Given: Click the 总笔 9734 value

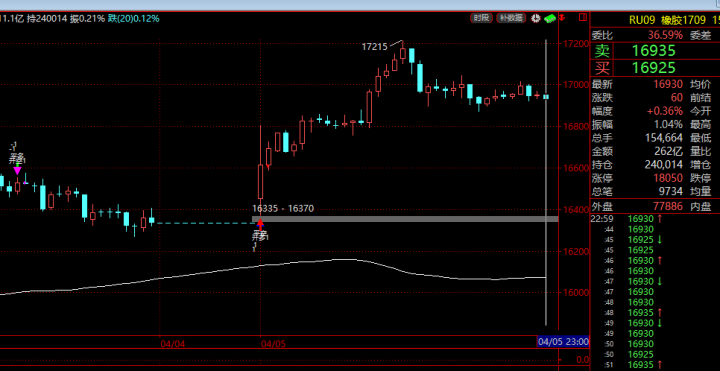Looking at the screenshot, I should 672,191.
